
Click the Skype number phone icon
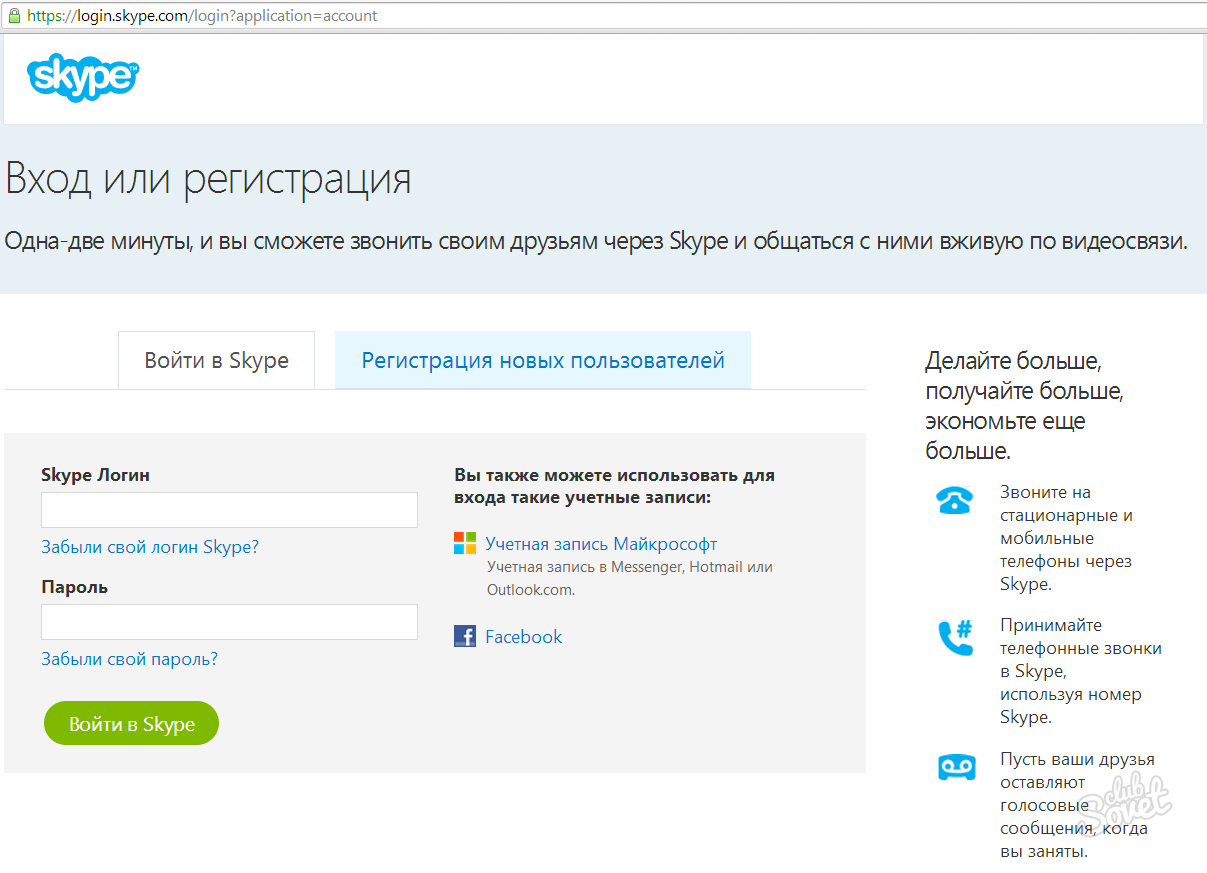pos(955,637)
